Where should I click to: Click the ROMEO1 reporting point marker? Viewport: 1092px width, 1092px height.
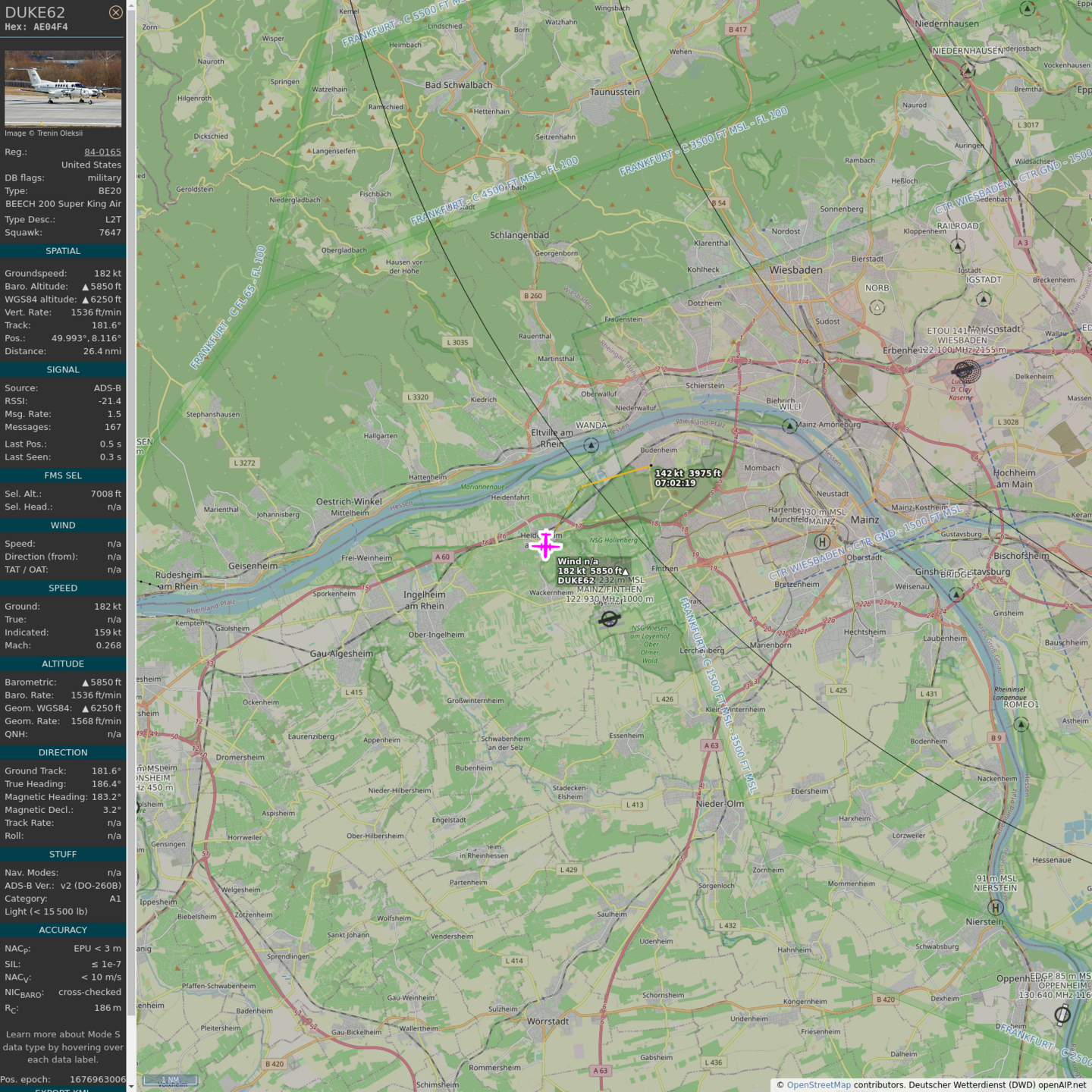click(1021, 724)
